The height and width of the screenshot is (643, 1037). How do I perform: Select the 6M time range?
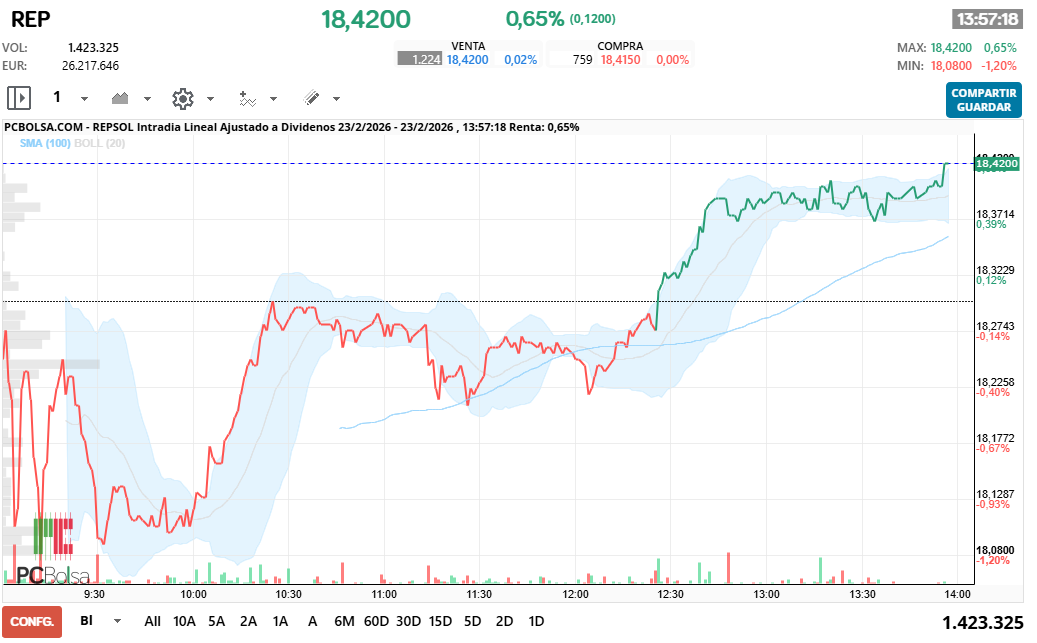click(344, 621)
